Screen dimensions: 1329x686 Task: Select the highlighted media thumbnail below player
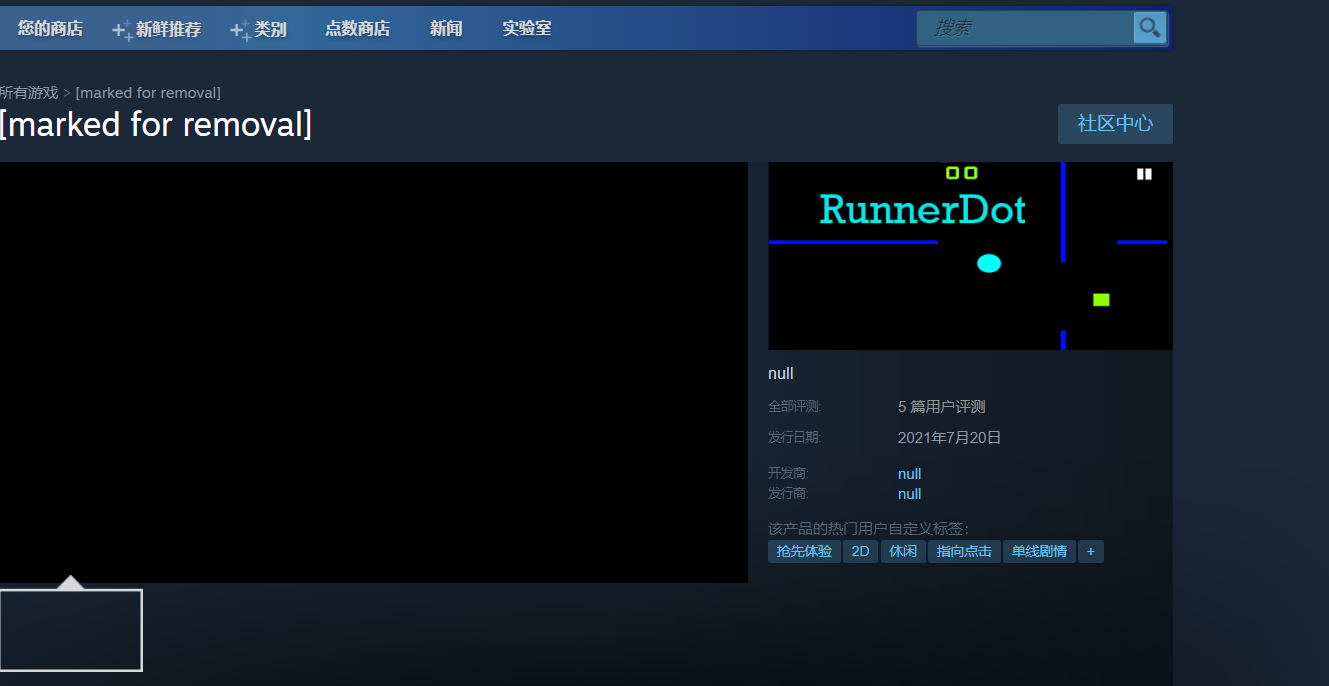[71, 630]
